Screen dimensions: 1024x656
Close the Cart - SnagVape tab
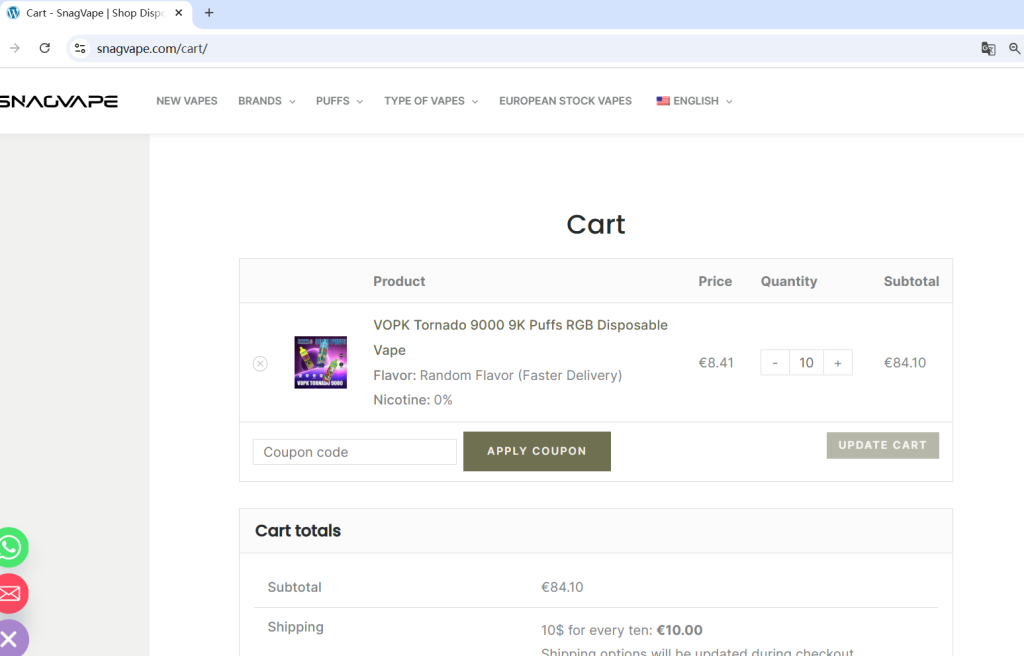[x=178, y=12]
